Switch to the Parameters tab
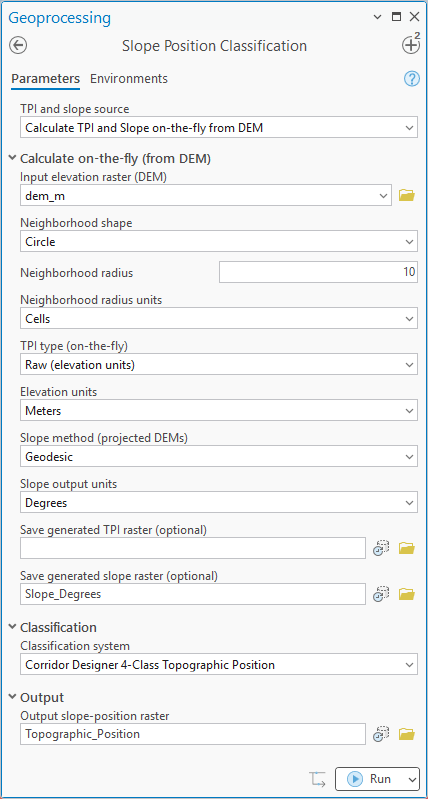The height and width of the screenshot is (799, 428). pyautogui.click(x=45, y=79)
